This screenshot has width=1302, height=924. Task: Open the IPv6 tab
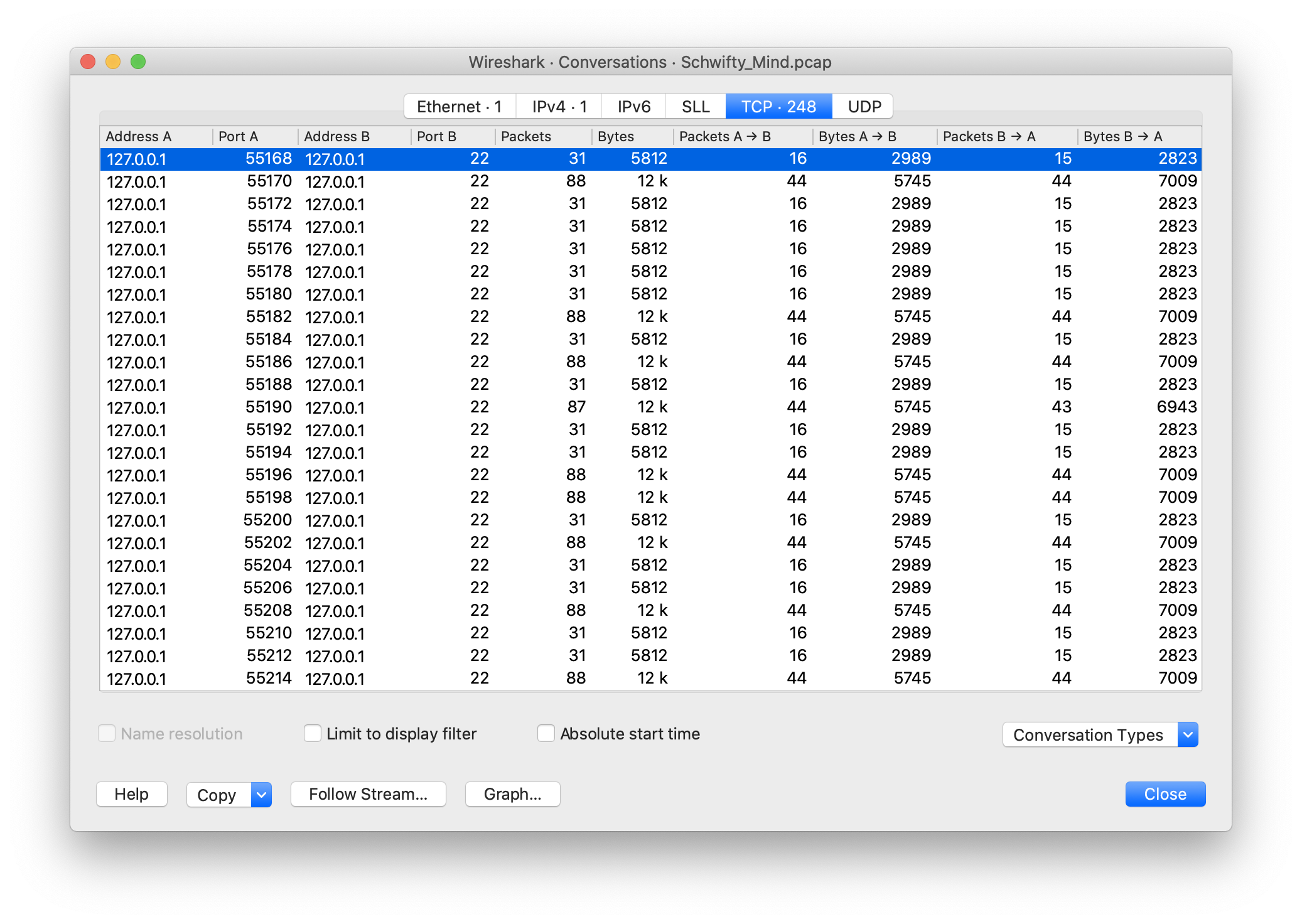633,107
